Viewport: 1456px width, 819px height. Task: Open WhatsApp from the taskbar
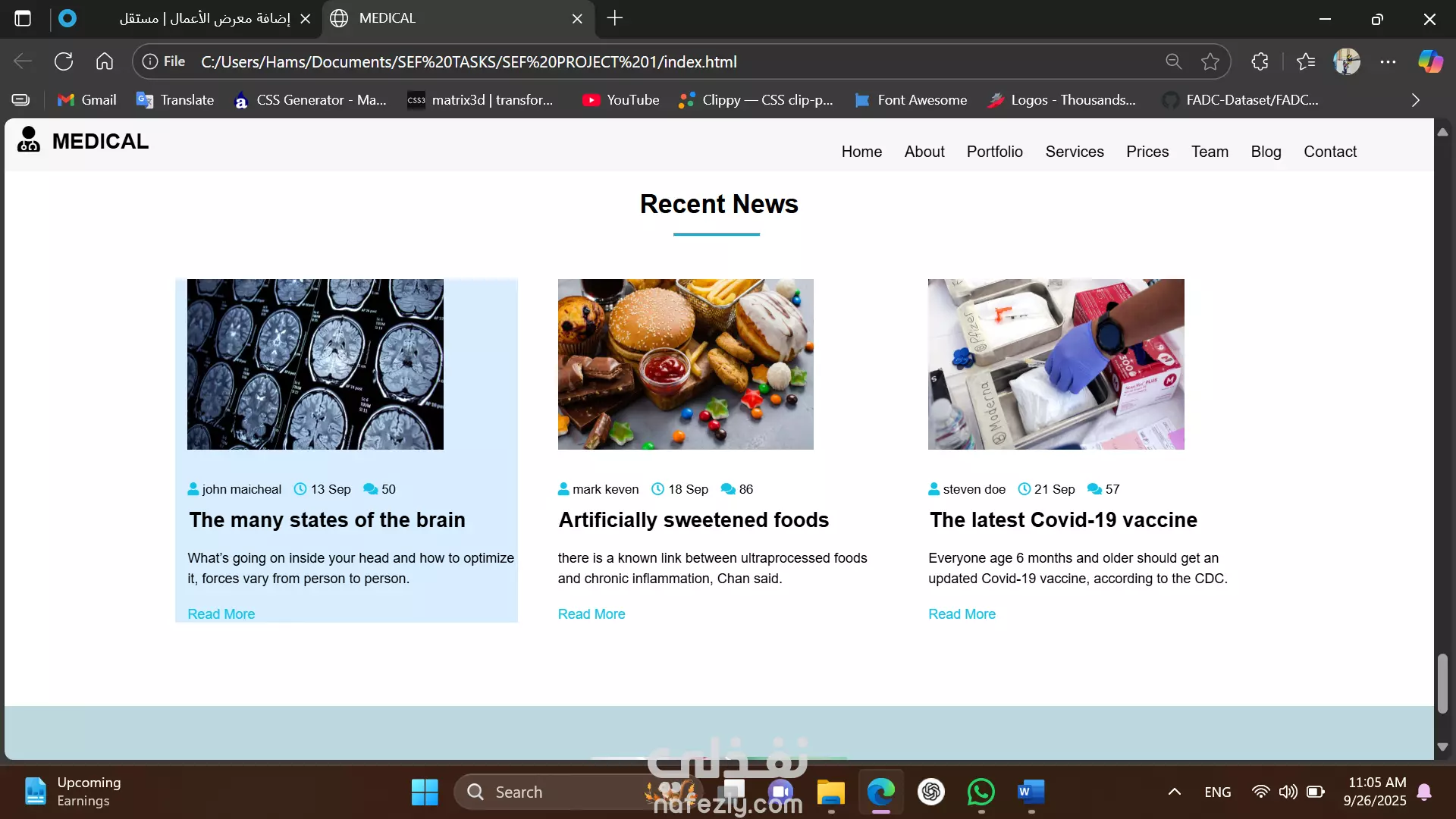tap(981, 792)
